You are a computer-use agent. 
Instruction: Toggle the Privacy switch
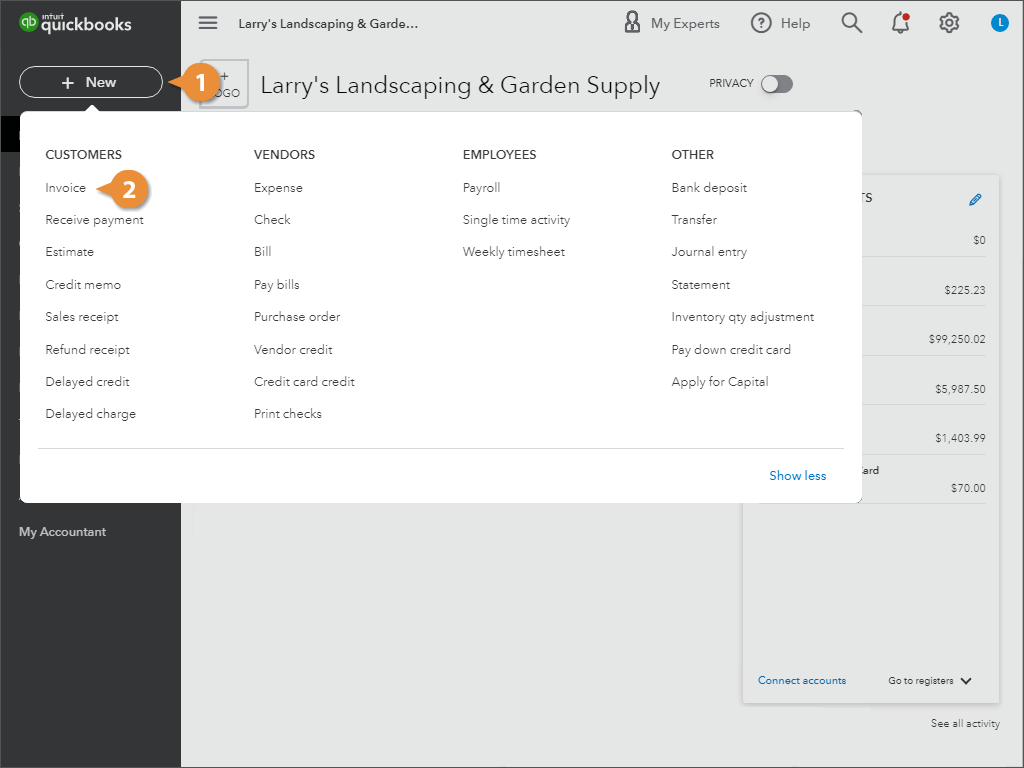(x=775, y=84)
